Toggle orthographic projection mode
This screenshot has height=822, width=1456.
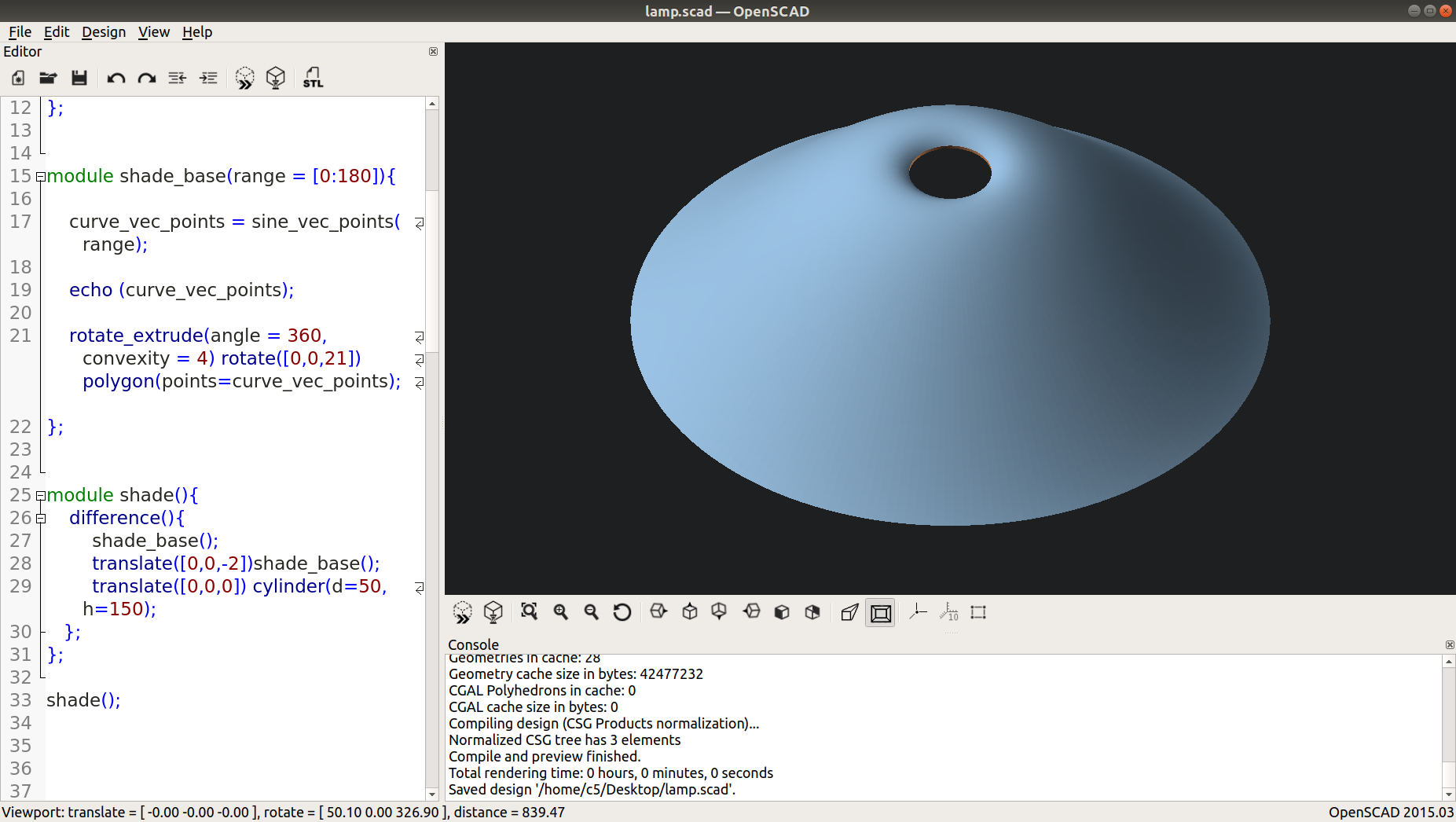(880, 612)
